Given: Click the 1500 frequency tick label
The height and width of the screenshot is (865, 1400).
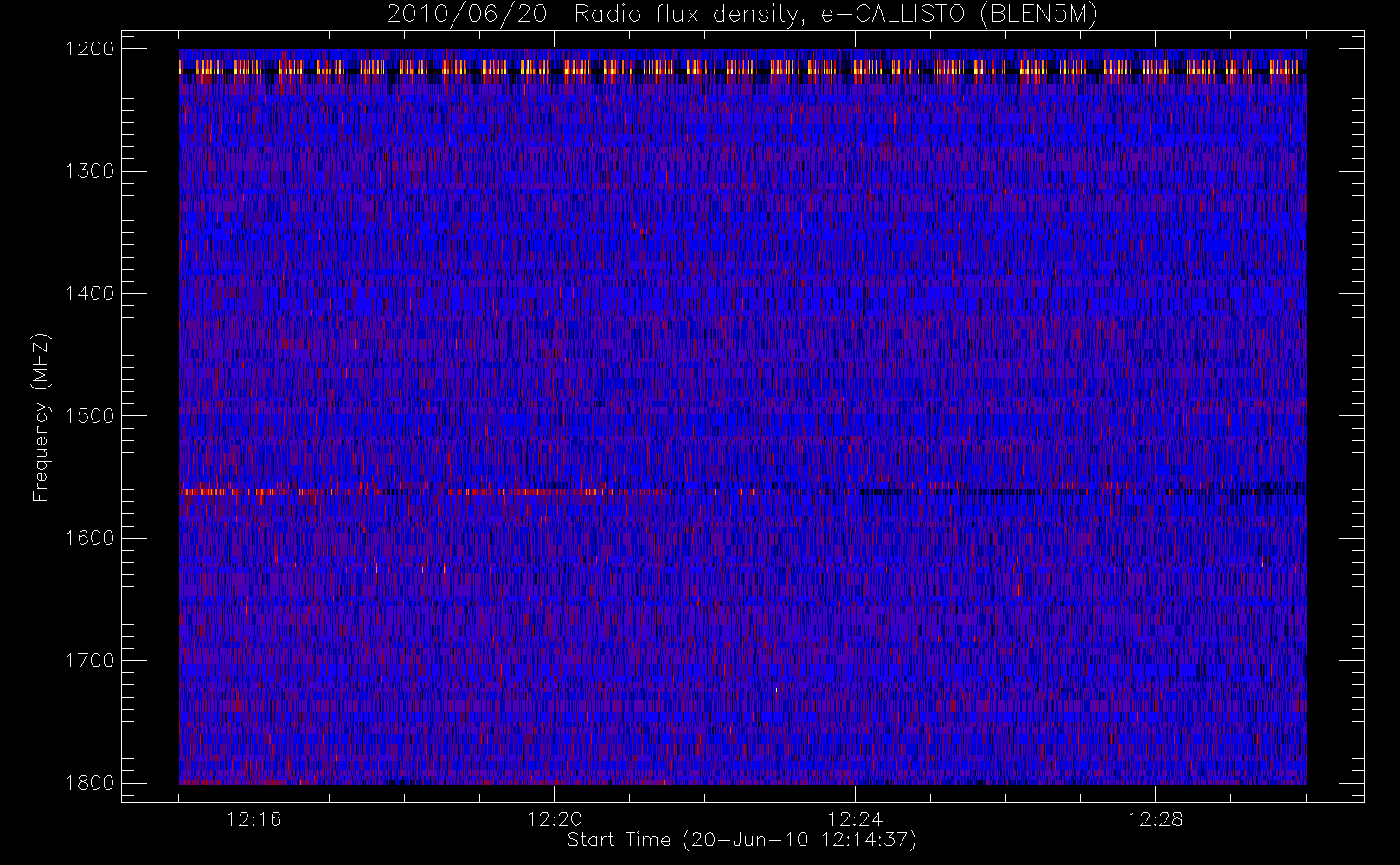Looking at the screenshot, I should coord(90,416).
